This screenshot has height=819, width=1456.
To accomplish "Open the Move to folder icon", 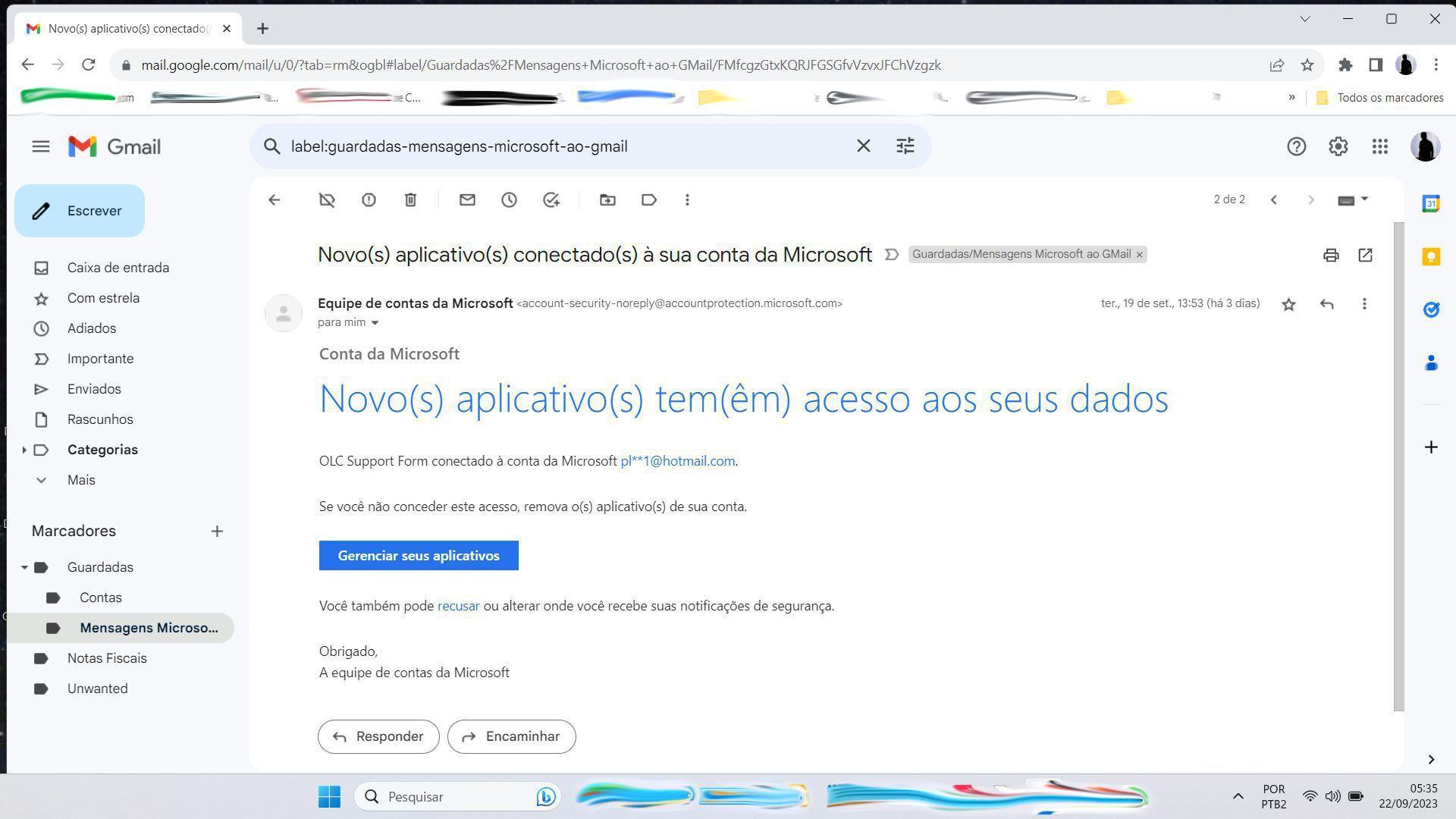I will pyautogui.click(x=607, y=200).
